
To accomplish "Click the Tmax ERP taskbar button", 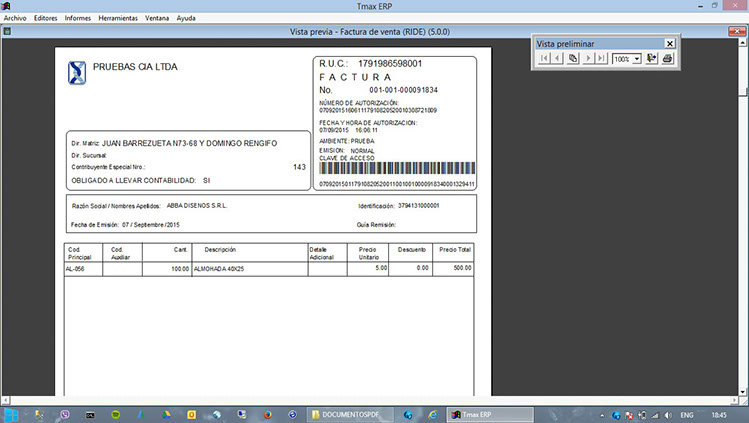I will (x=475, y=414).
